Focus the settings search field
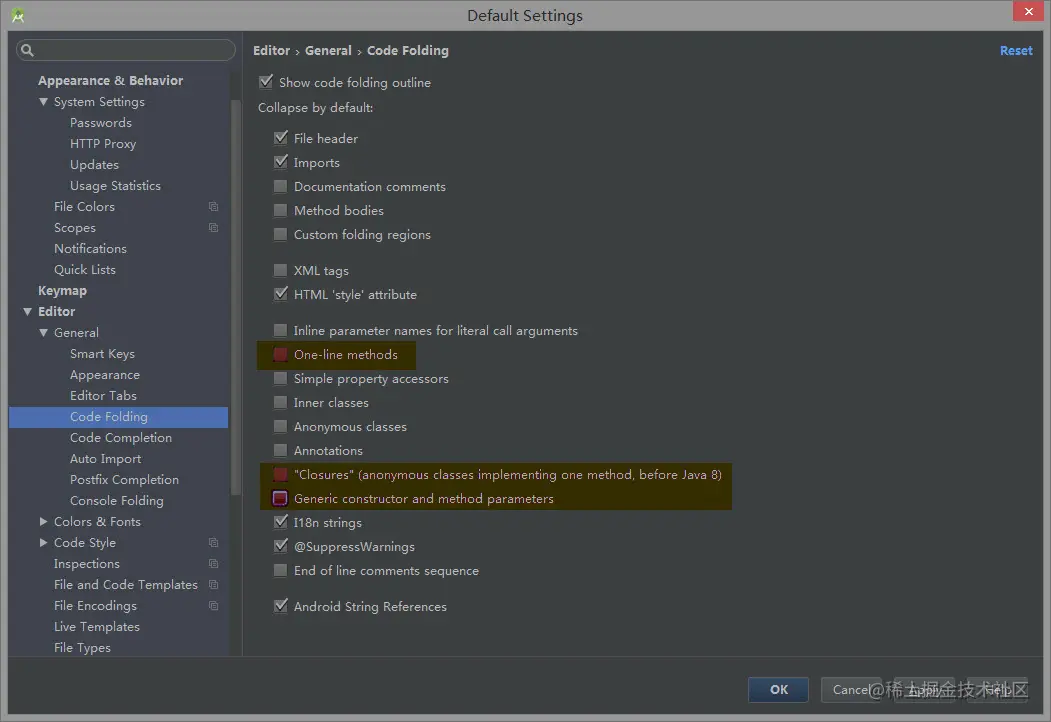This screenshot has width=1051, height=722. point(126,50)
